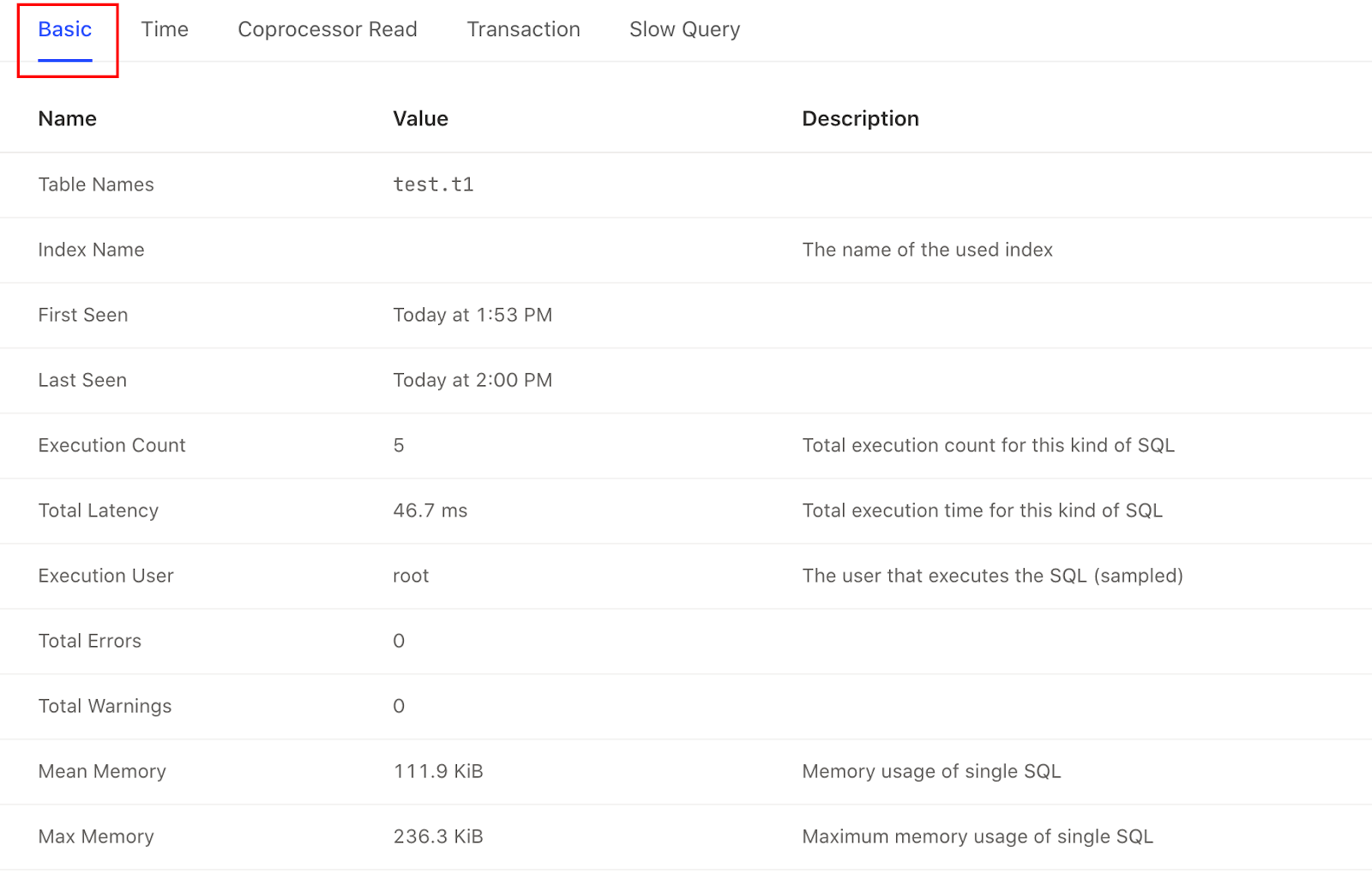
Task: Select the Total Latency value 46.7 ms
Action: pos(430,510)
